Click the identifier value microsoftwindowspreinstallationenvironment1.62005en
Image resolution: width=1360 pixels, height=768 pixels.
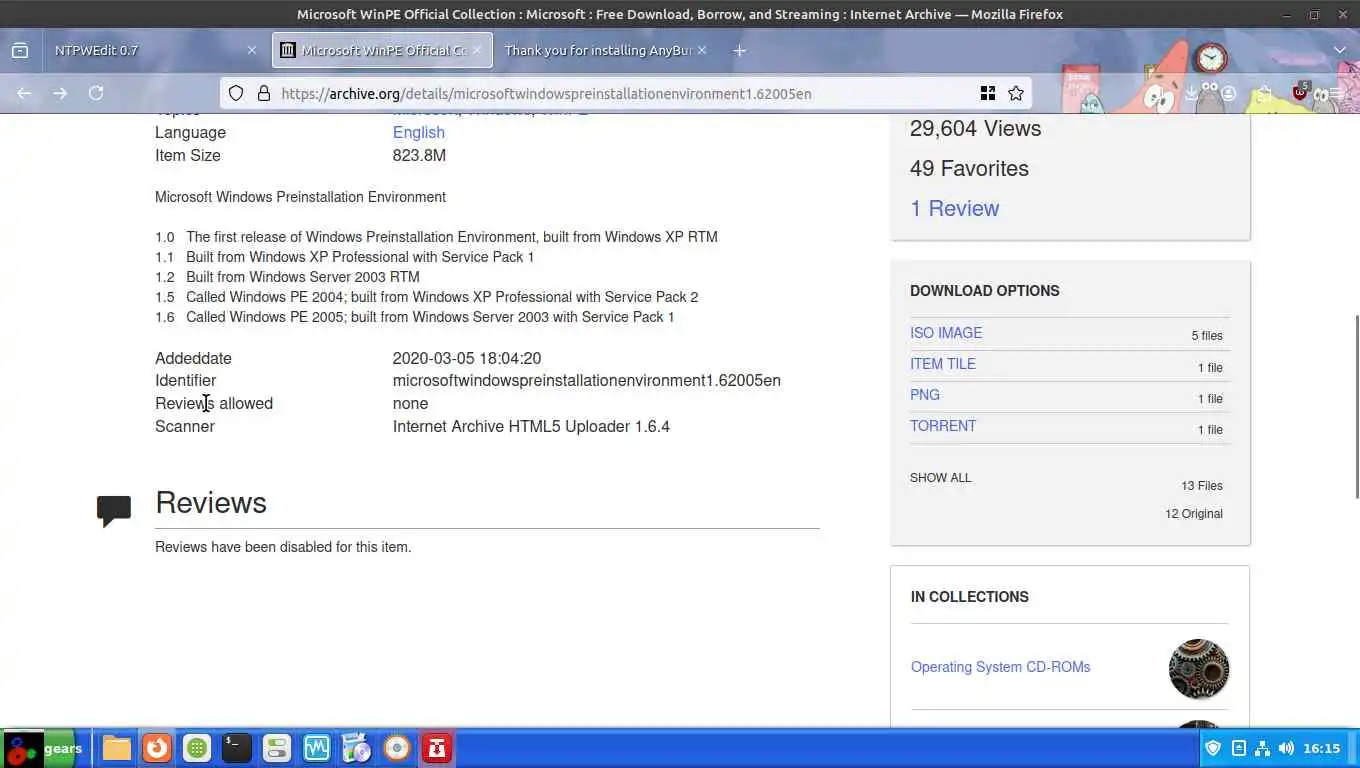point(587,380)
